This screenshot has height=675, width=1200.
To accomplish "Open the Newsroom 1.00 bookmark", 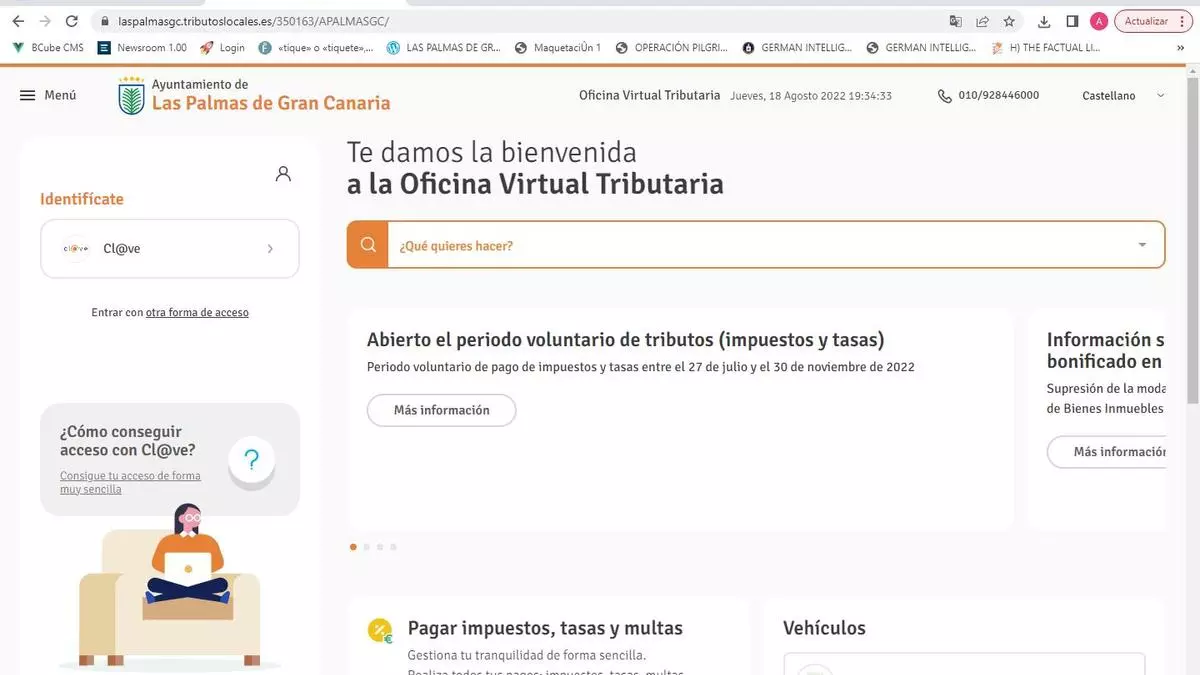I will coord(142,47).
